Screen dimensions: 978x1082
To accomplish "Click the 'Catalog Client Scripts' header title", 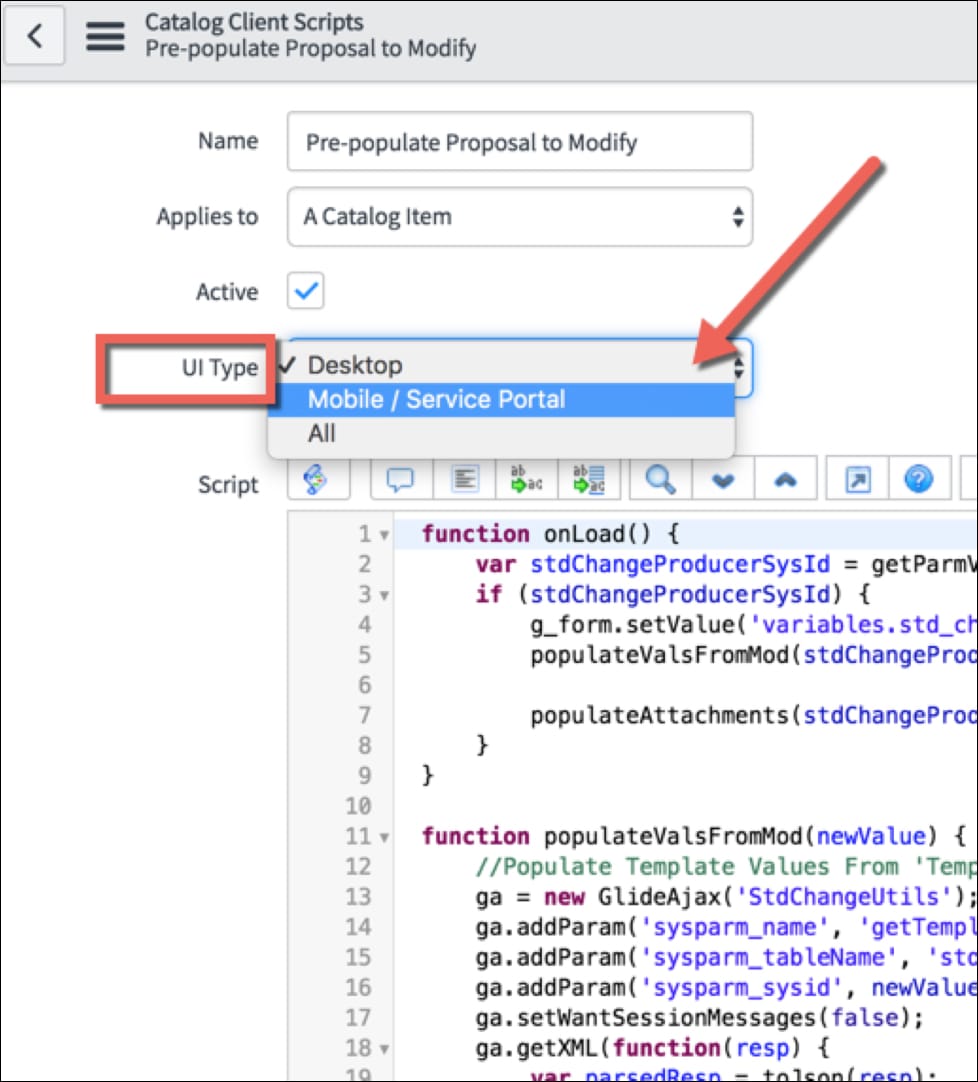I will 254,22.
